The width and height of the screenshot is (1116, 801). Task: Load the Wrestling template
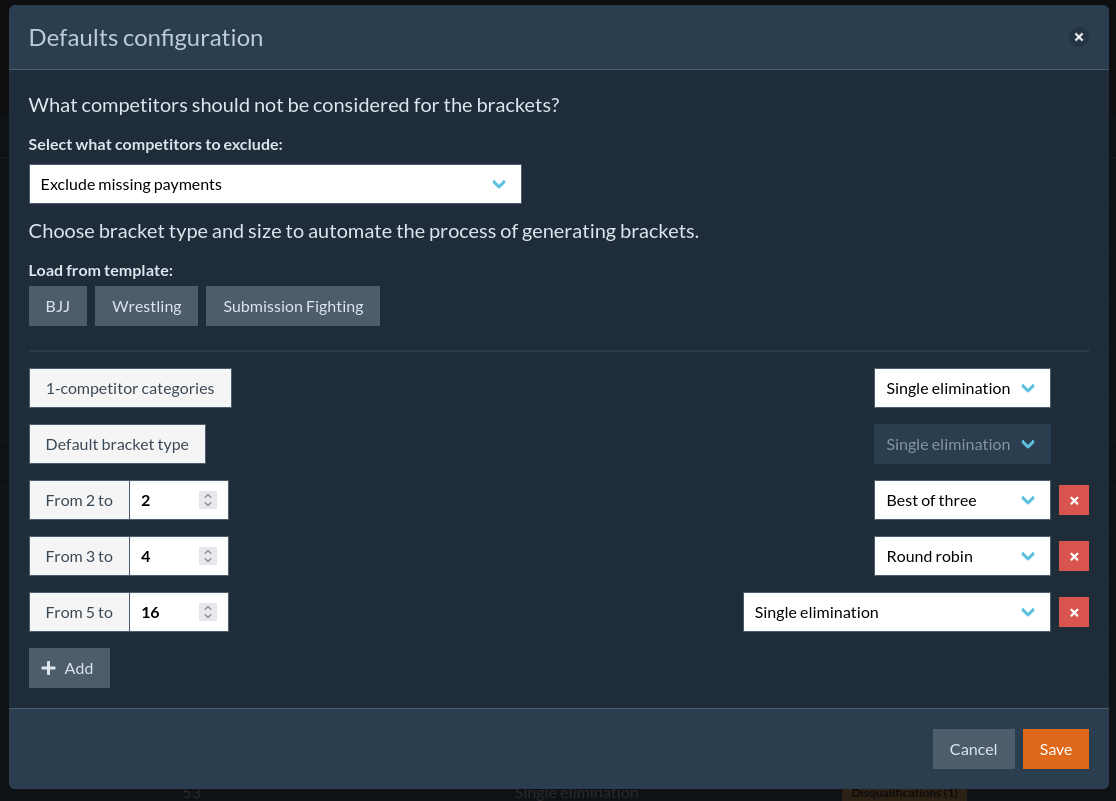147,306
